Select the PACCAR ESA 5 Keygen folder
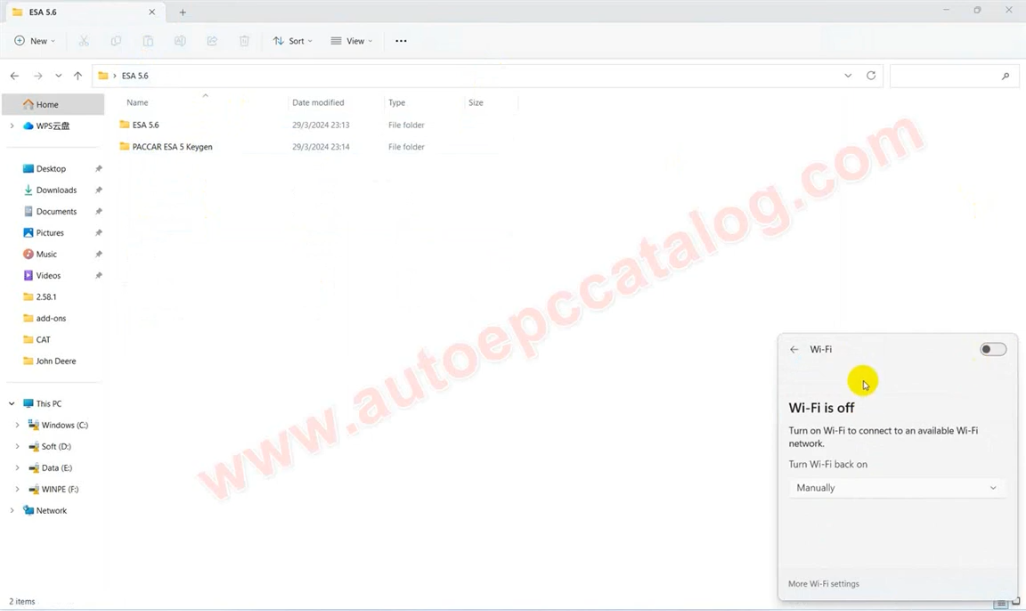The image size is (1026, 611). click(172, 147)
